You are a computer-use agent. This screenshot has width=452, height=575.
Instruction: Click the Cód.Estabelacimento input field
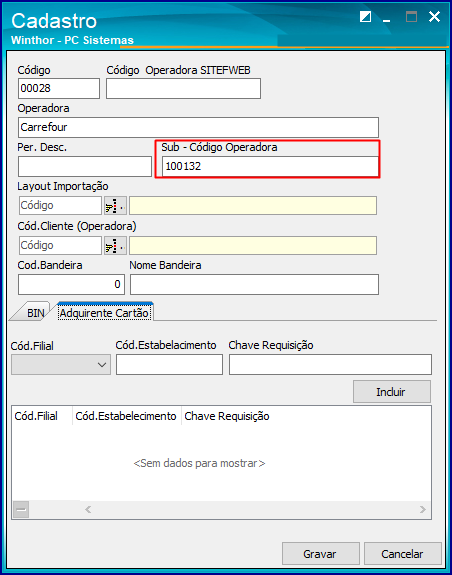[169, 365]
